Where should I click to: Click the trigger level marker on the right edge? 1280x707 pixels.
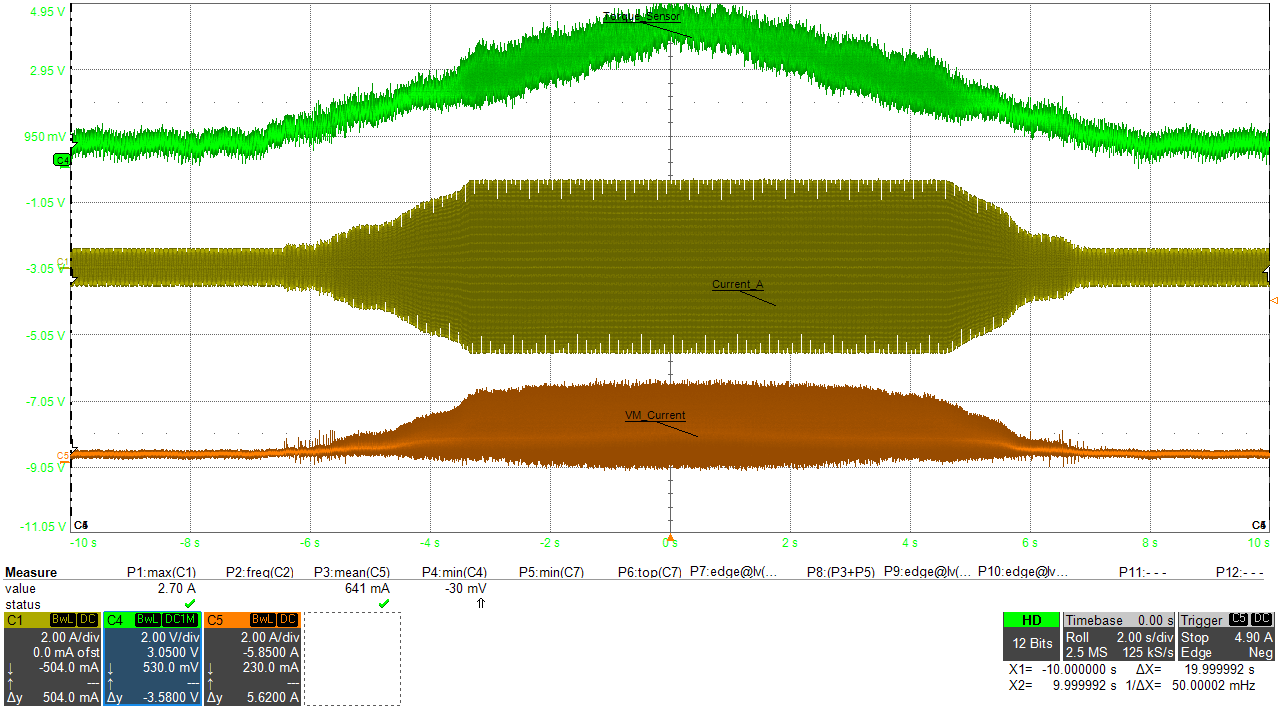tap(1274, 300)
